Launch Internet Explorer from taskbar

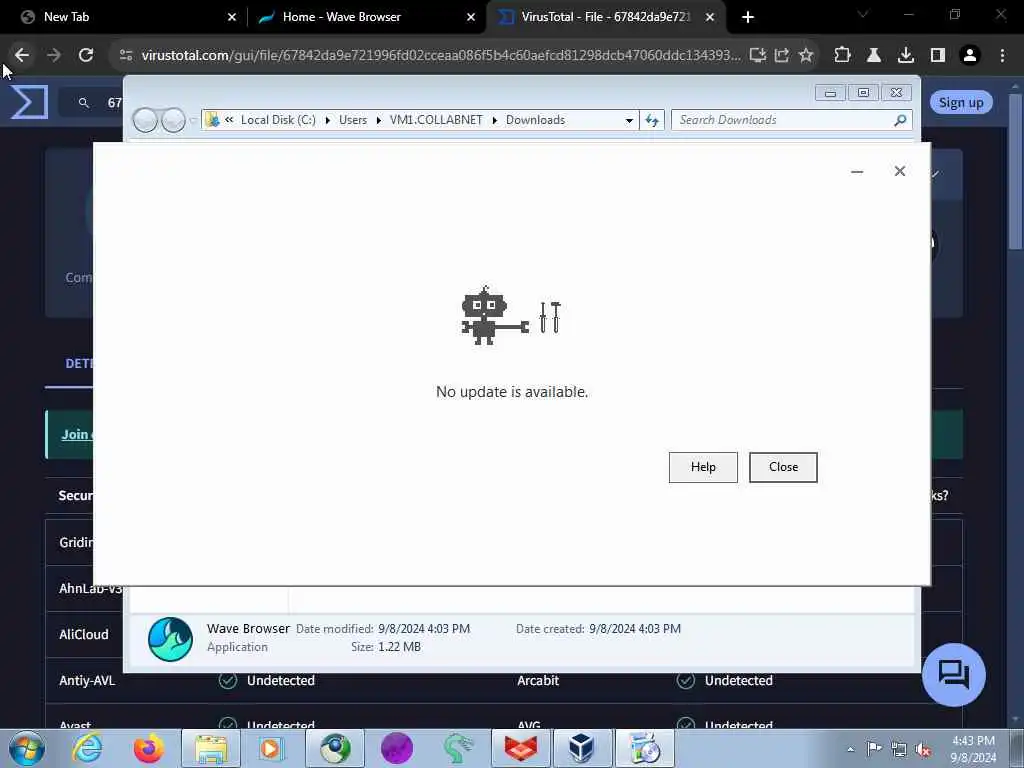coord(87,748)
